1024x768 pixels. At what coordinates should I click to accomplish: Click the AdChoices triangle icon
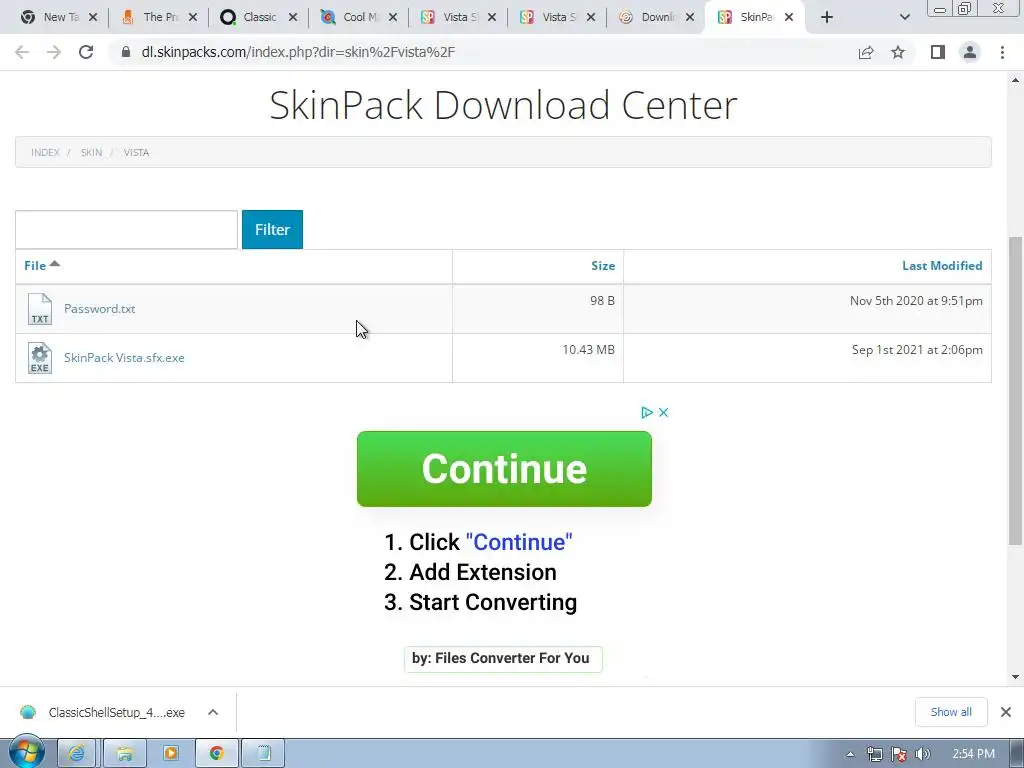[x=647, y=412]
